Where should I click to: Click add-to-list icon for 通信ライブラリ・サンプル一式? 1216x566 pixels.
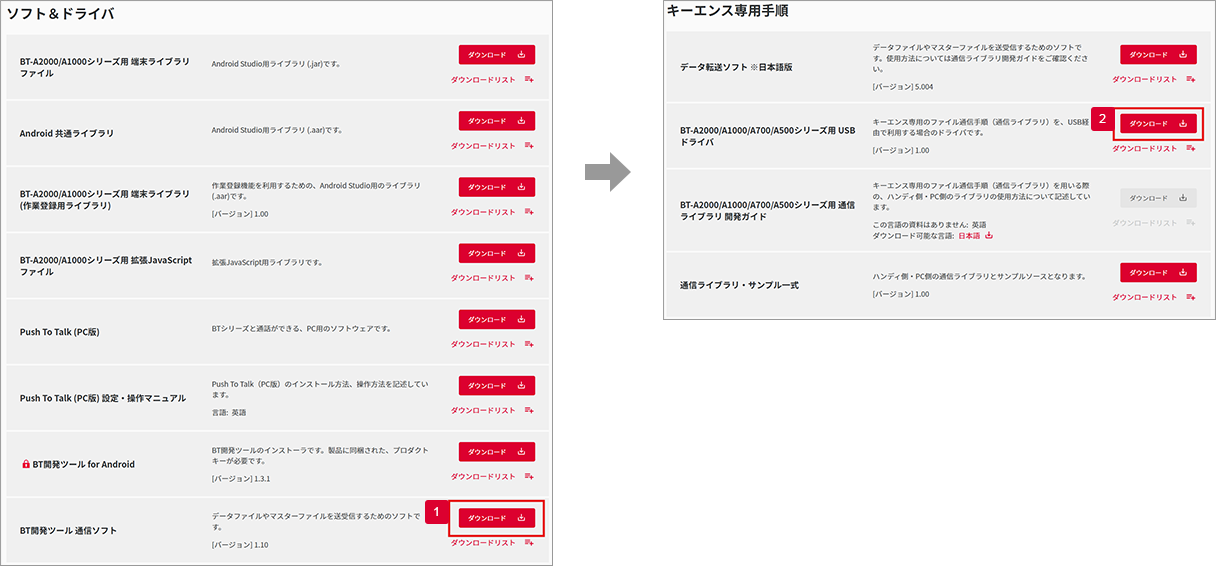click(1190, 297)
